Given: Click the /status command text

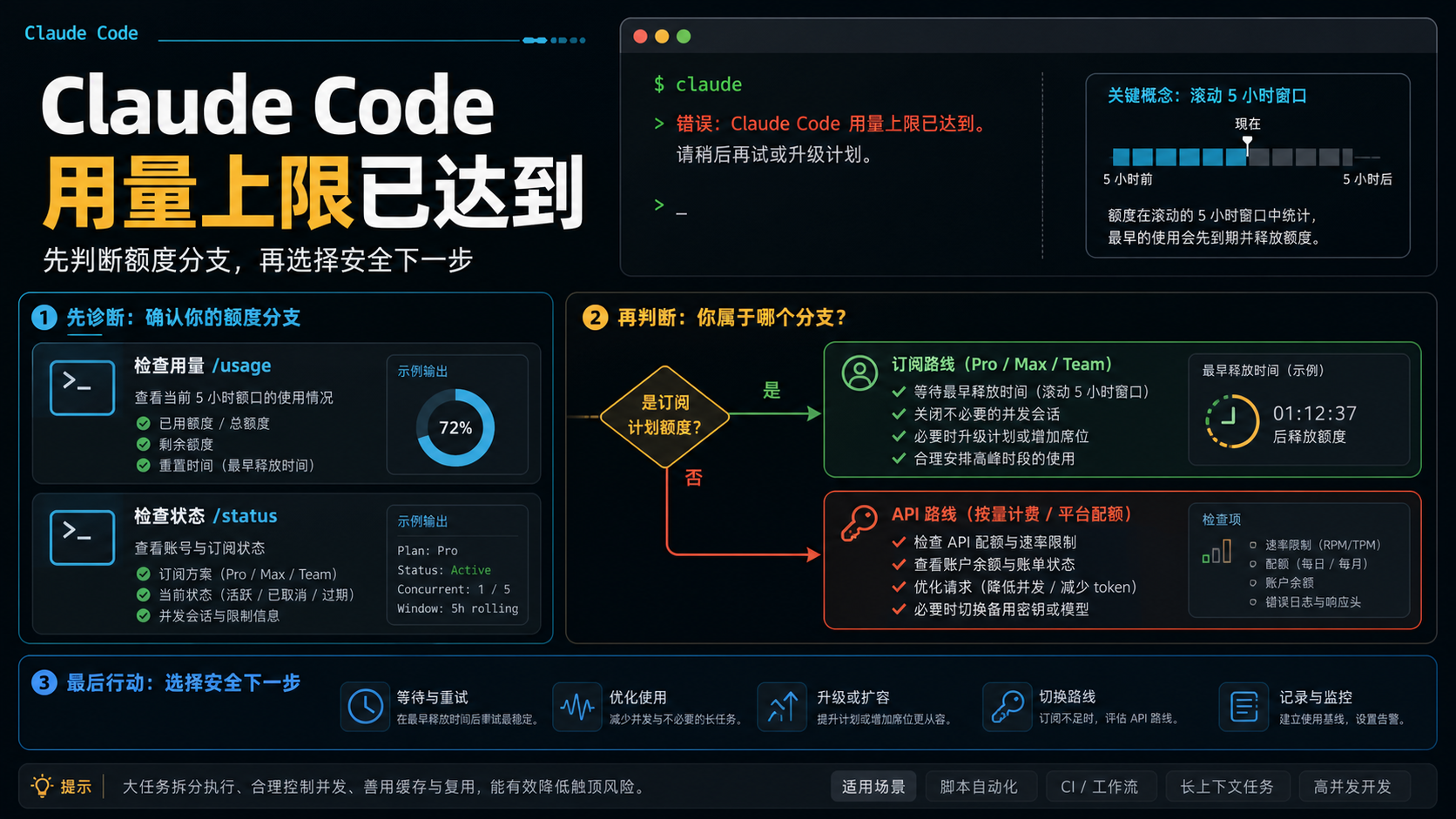Looking at the screenshot, I should click(x=246, y=516).
